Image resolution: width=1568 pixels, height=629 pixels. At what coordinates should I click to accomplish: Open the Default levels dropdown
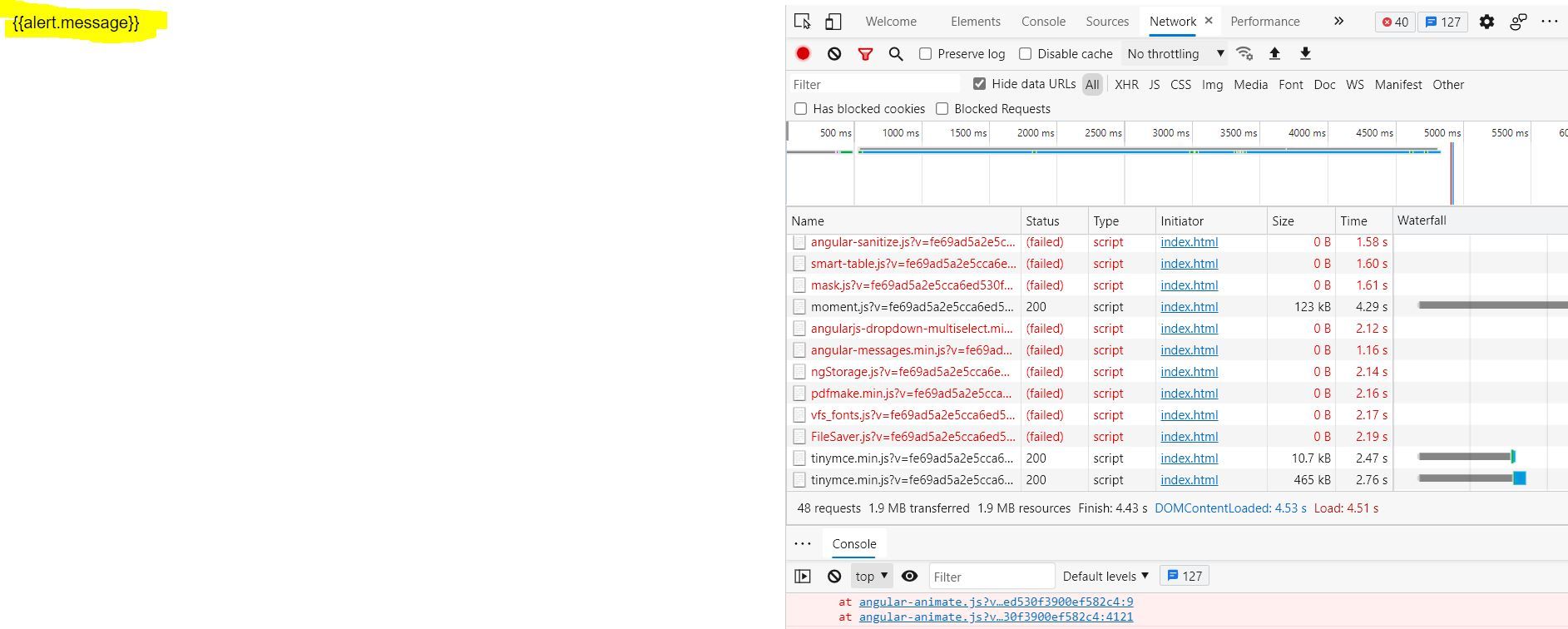pos(1105,576)
